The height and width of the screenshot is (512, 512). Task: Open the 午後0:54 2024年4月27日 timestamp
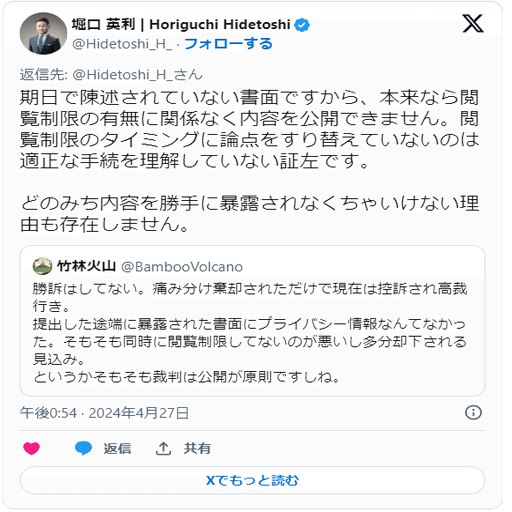tap(104, 413)
